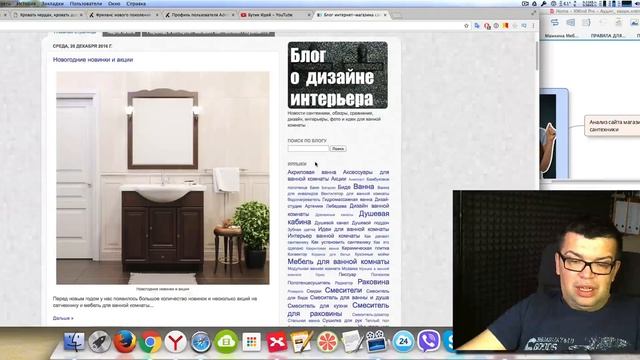
Task: Switch to the 'Фриланс нового поколения' tab
Action: point(123,15)
